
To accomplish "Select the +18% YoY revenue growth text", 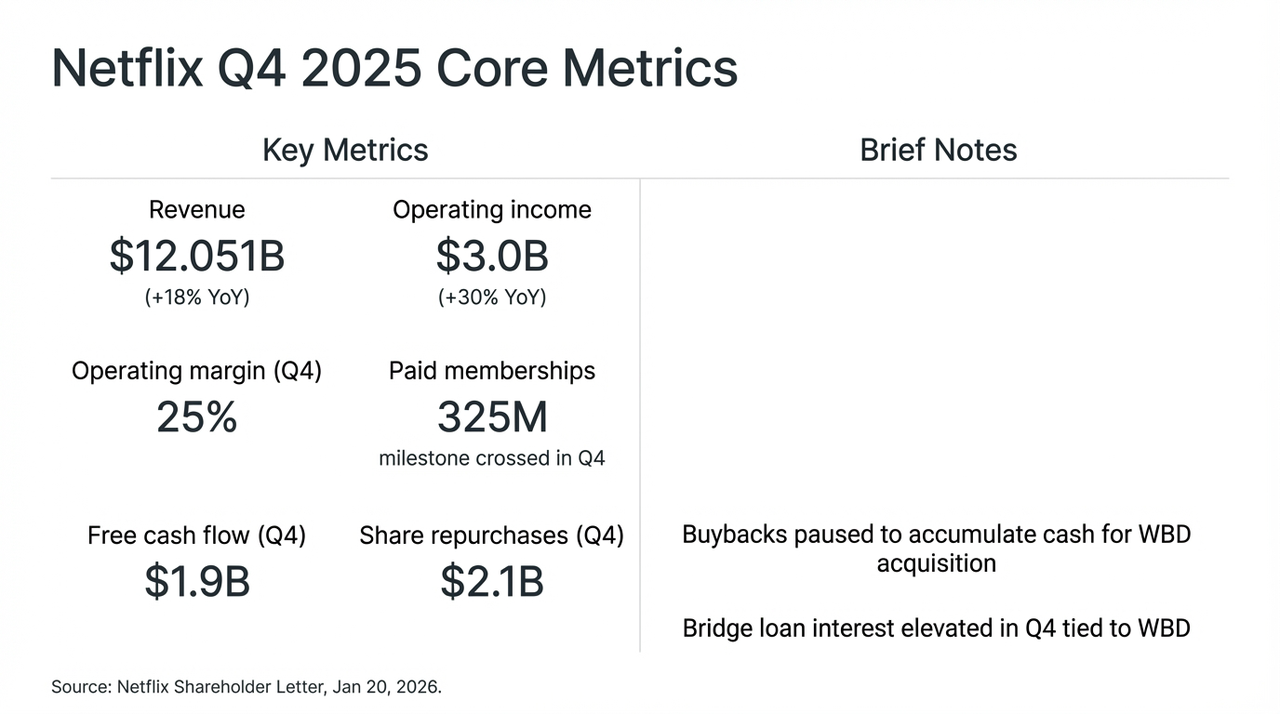I will 197,298.
